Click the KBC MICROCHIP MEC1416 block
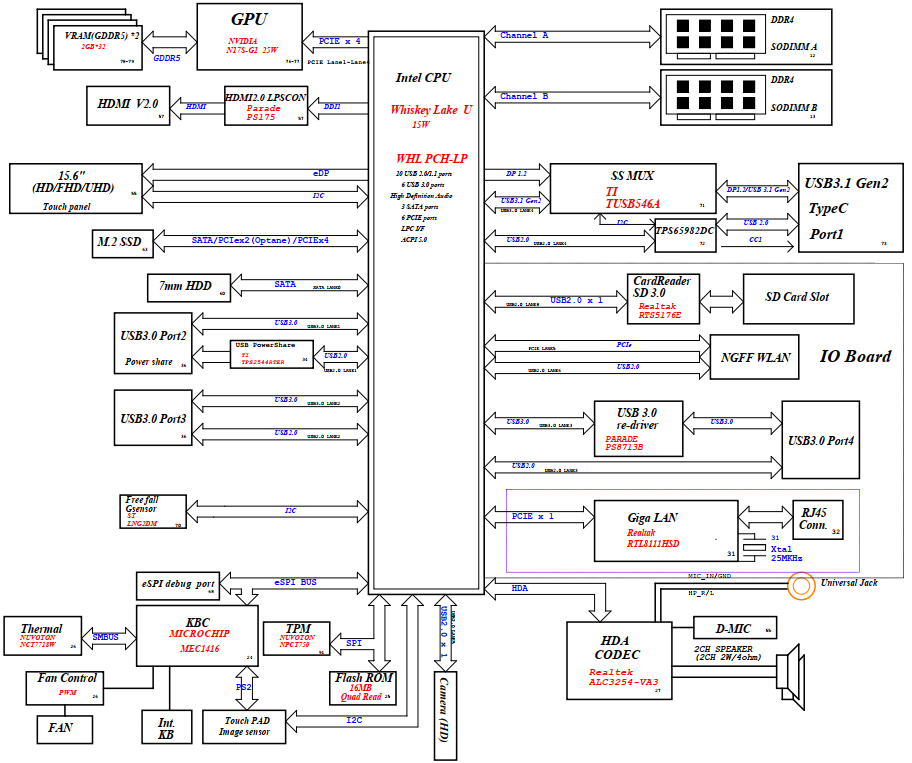Screen dimensions: 912x763 click(x=197, y=636)
